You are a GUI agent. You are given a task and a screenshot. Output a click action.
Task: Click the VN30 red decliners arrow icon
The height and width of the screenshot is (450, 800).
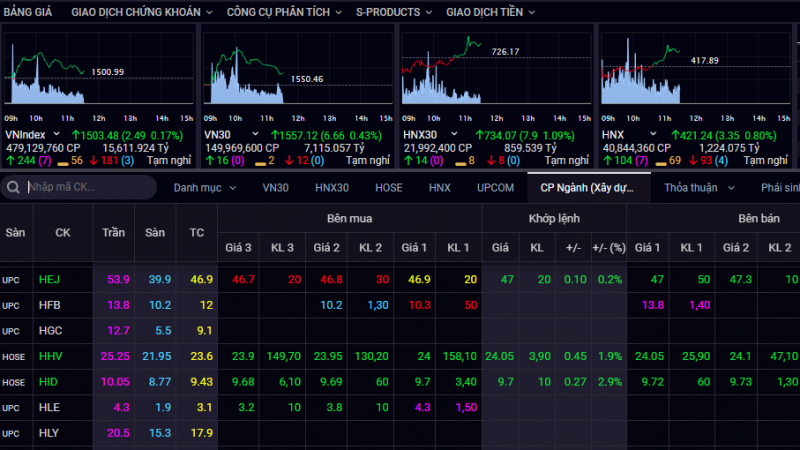(x=289, y=161)
